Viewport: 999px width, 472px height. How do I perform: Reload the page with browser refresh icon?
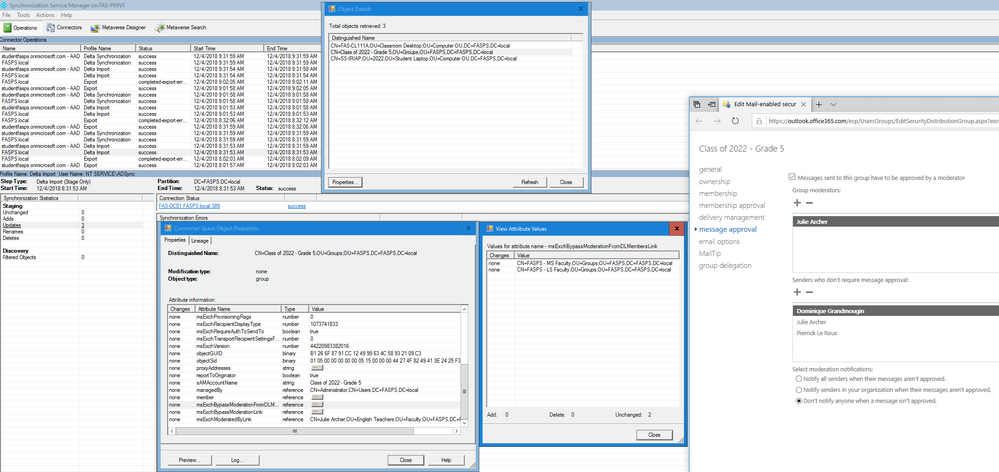point(735,120)
